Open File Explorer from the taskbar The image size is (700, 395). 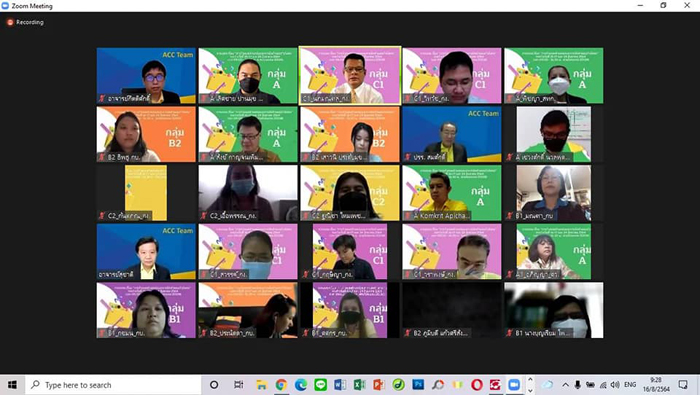click(262, 385)
